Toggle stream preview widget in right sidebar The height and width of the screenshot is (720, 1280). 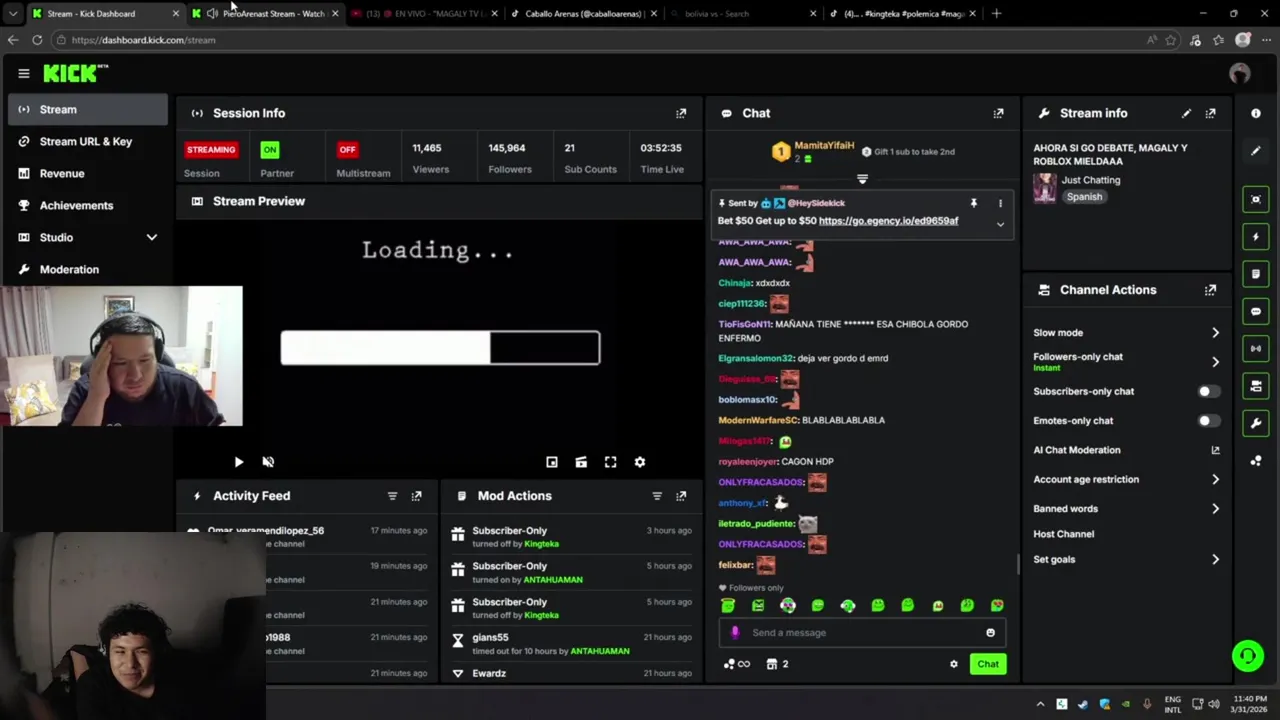coord(1256,199)
